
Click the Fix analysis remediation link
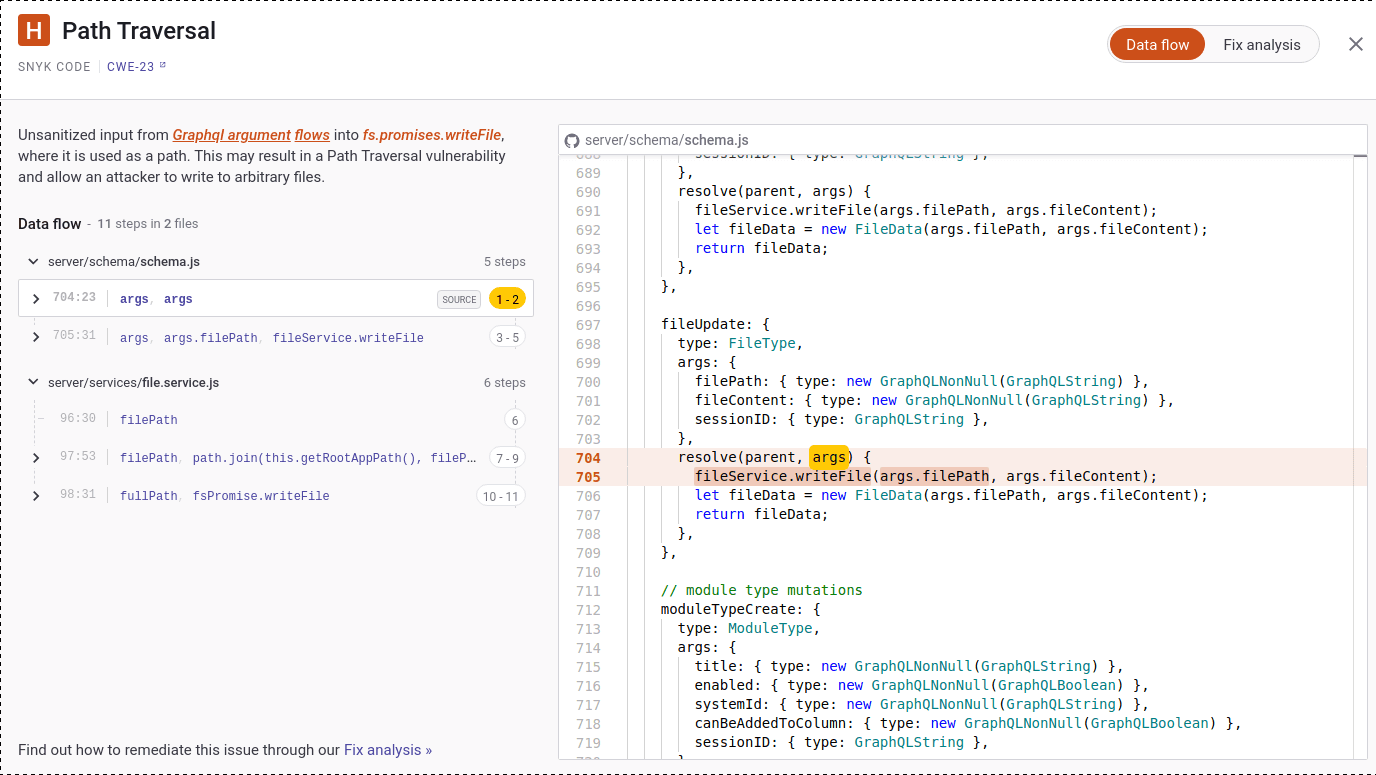click(x=386, y=749)
